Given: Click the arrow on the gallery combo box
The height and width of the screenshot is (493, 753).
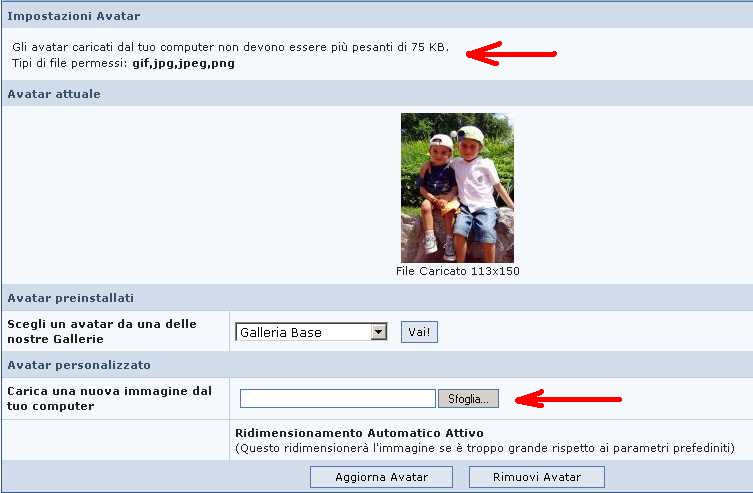Looking at the screenshot, I should pyautogui.click(x=378, y=332).
